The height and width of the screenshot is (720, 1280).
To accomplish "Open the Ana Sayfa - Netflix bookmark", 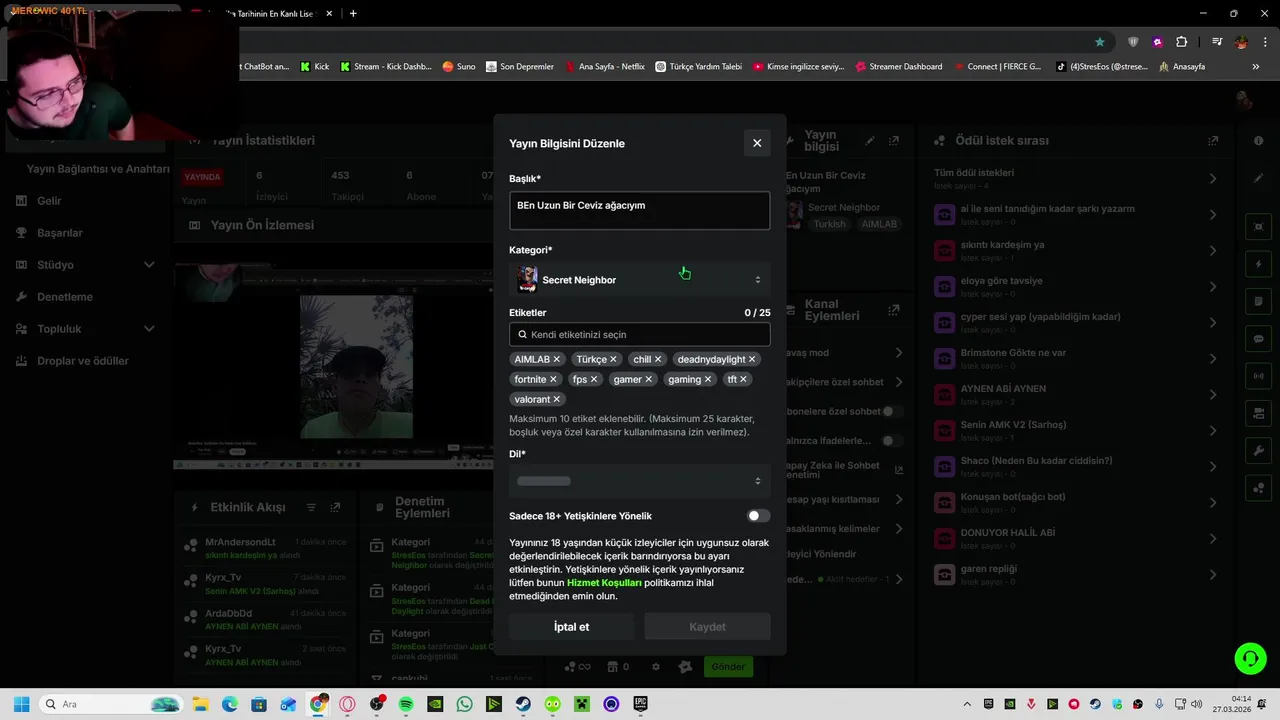I will pyautogui.click(x=605, y=67).
